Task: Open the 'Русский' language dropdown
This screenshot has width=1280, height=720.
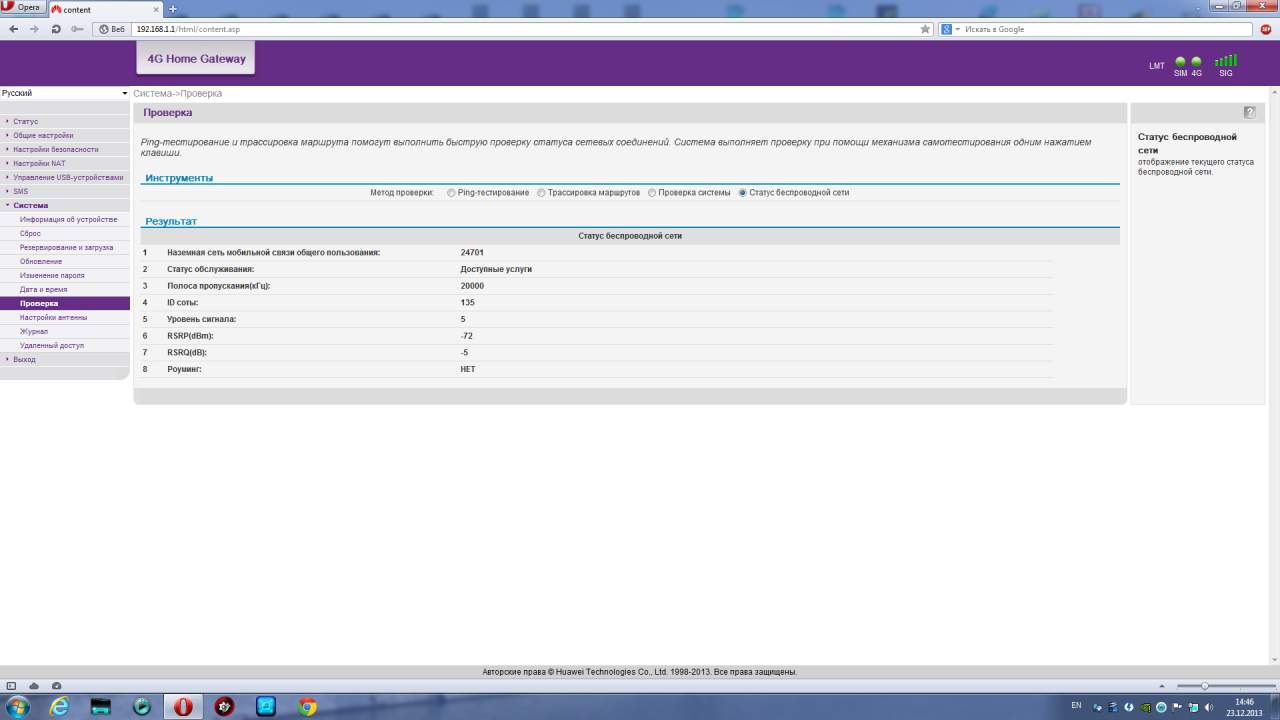Action: click(65, 93)
